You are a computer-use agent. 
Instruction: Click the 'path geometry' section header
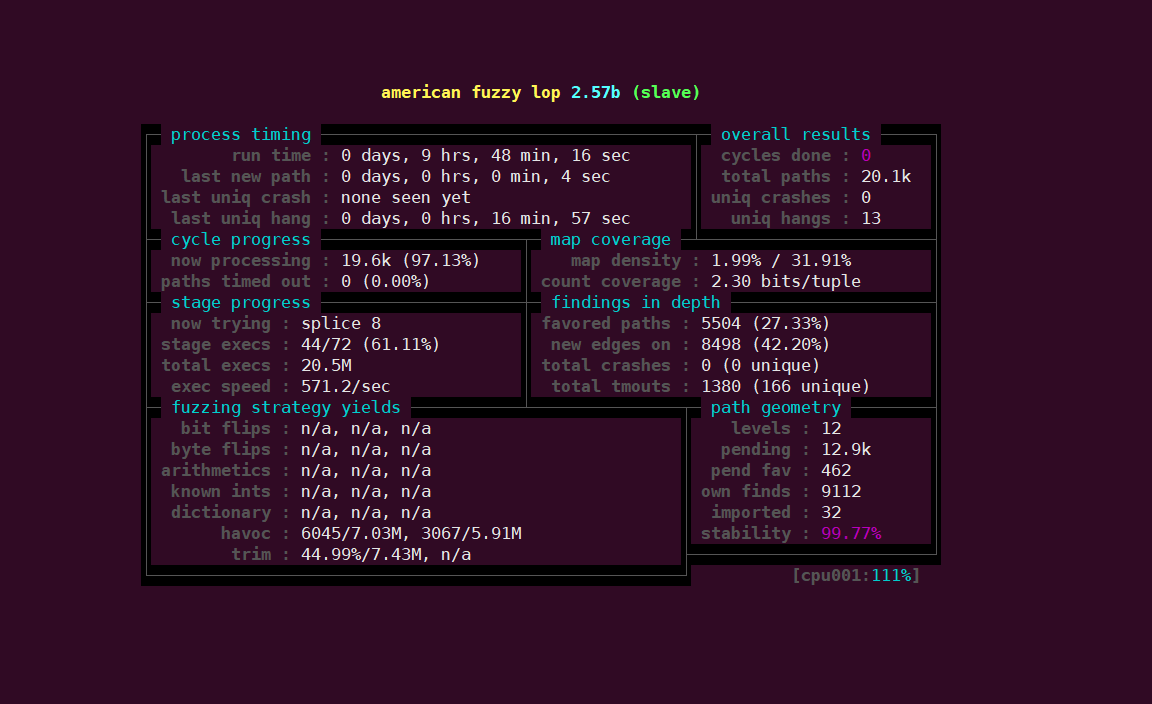[775, 408]
